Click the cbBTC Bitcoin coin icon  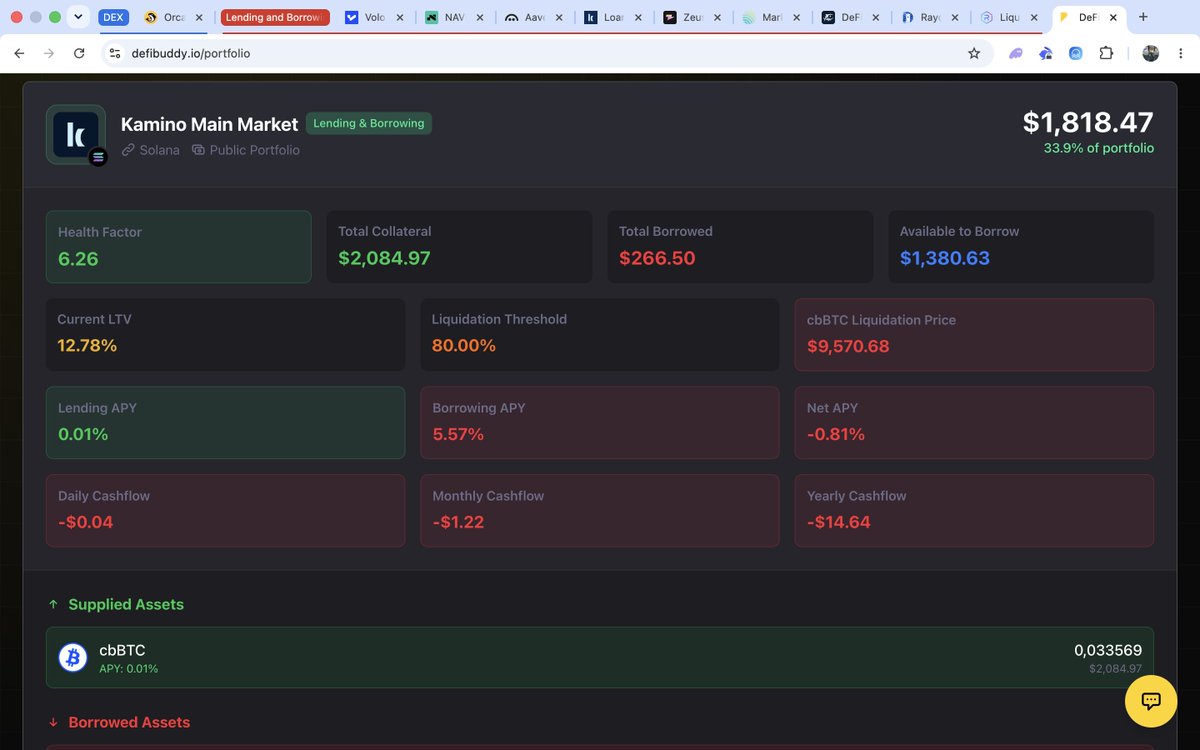(73, 657)
